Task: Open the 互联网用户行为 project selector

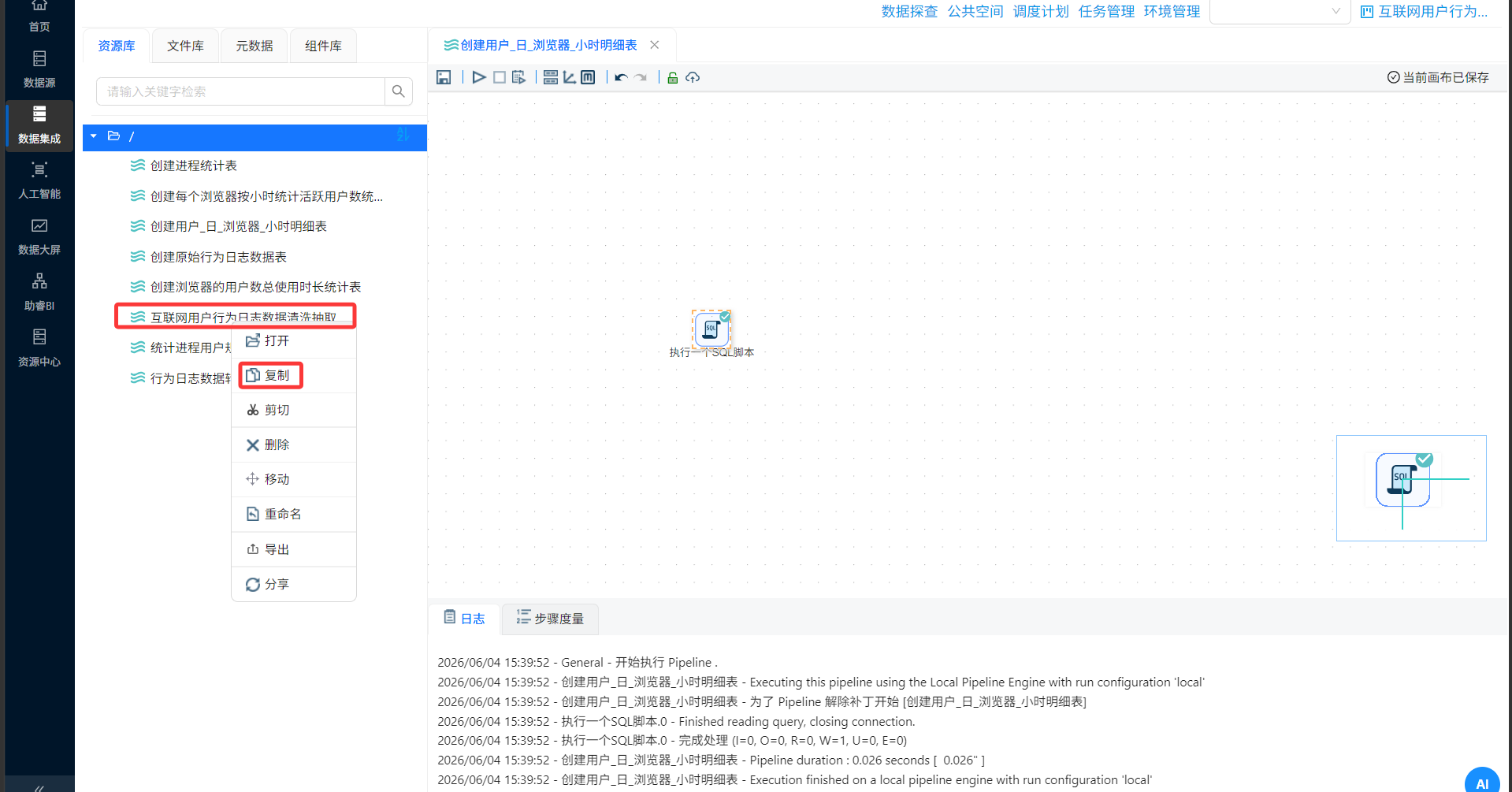Action: pos(1425,11)
